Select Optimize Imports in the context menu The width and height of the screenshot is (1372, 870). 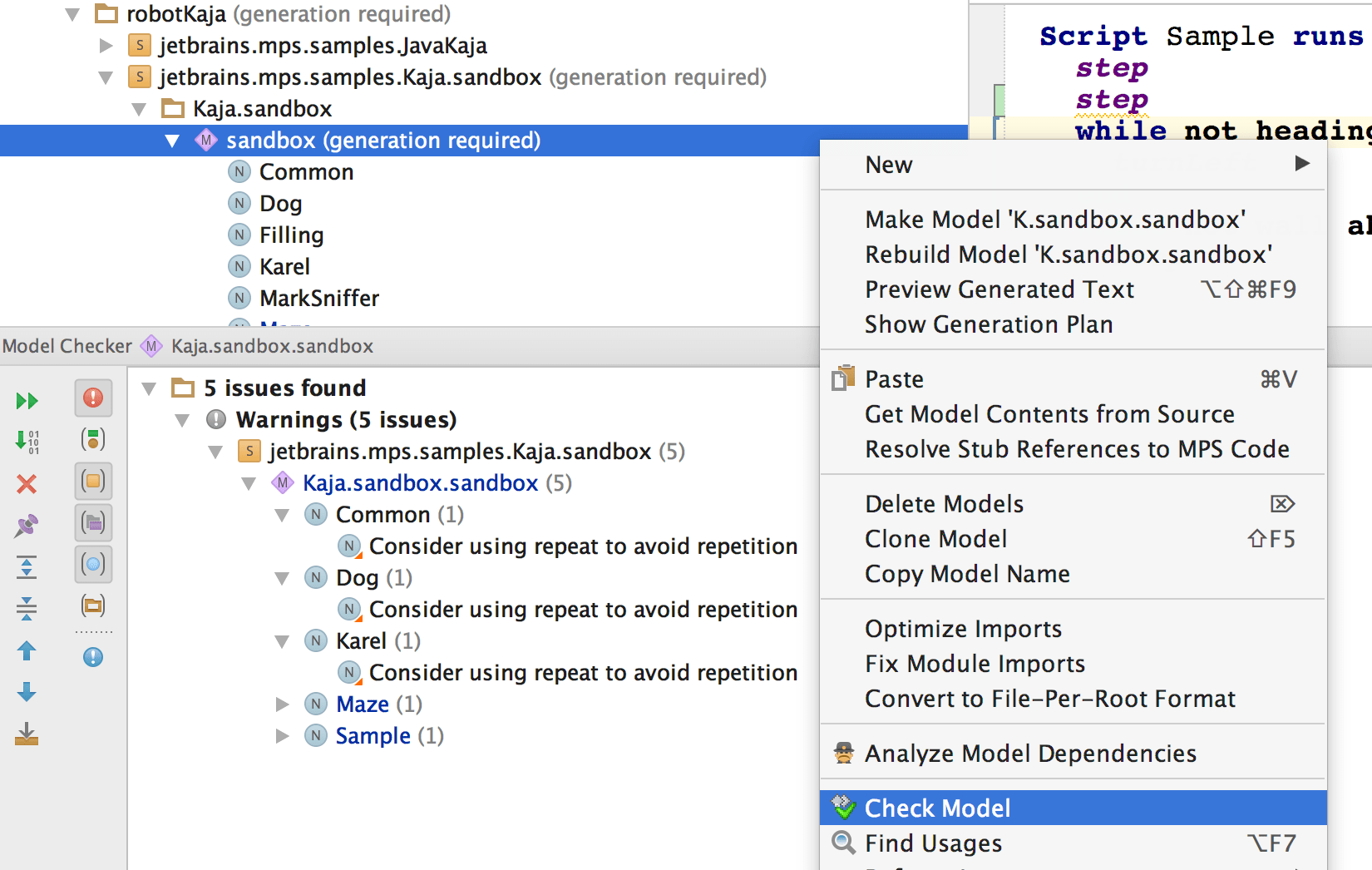963,629
